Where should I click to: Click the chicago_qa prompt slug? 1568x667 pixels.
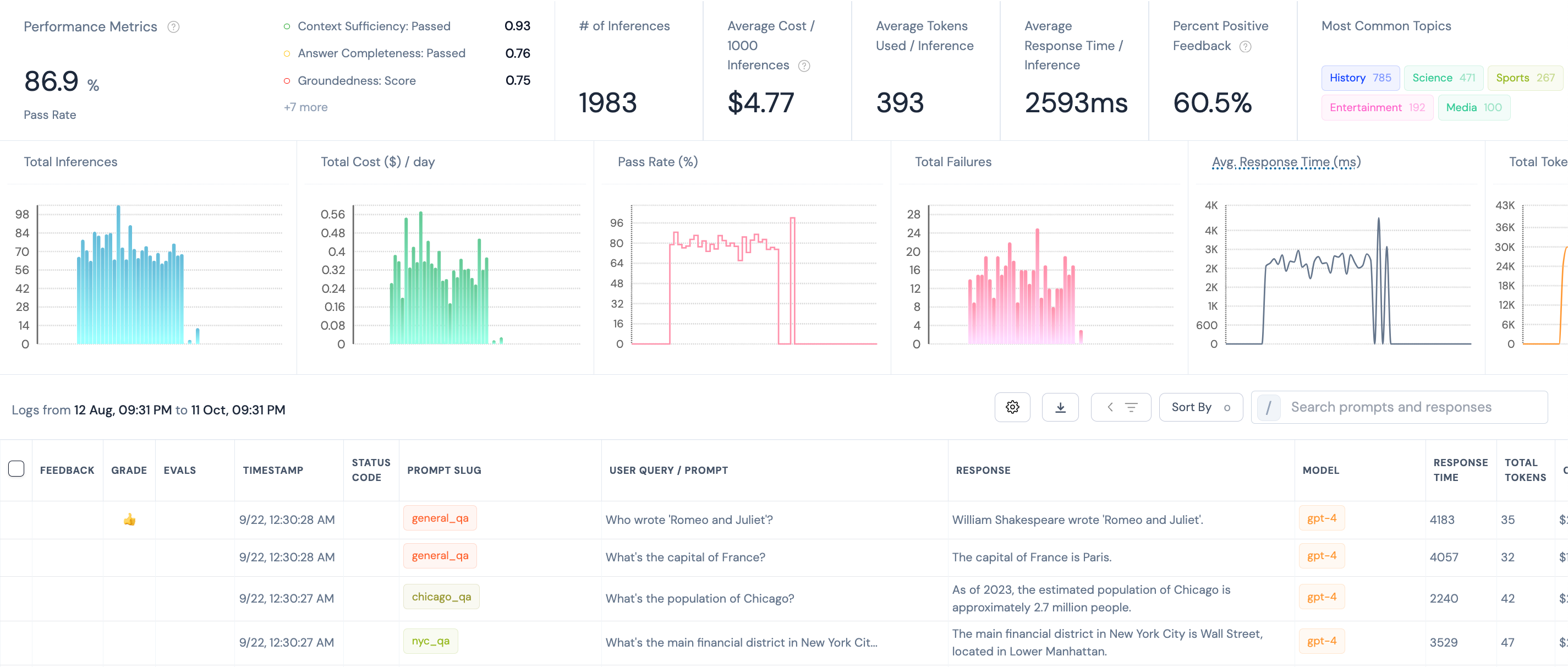click(x=441, y=597)
